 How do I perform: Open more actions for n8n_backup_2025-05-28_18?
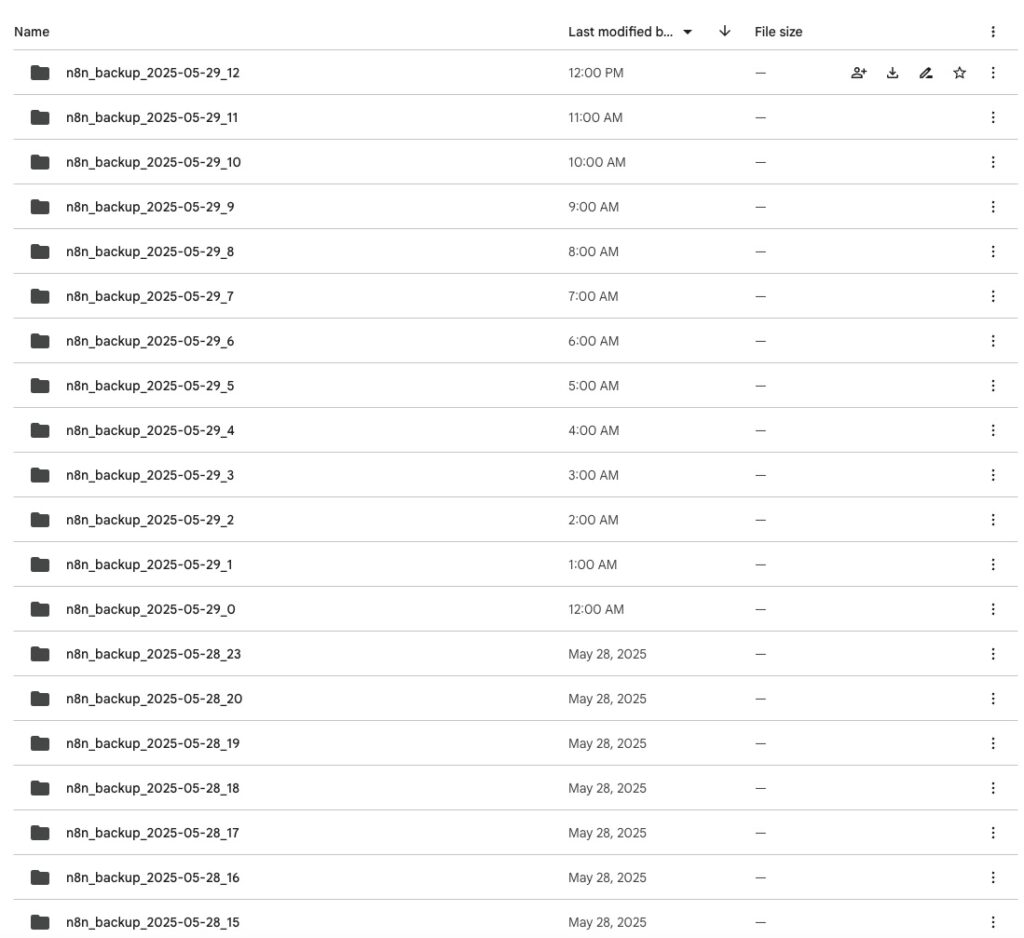click(993, 788)
